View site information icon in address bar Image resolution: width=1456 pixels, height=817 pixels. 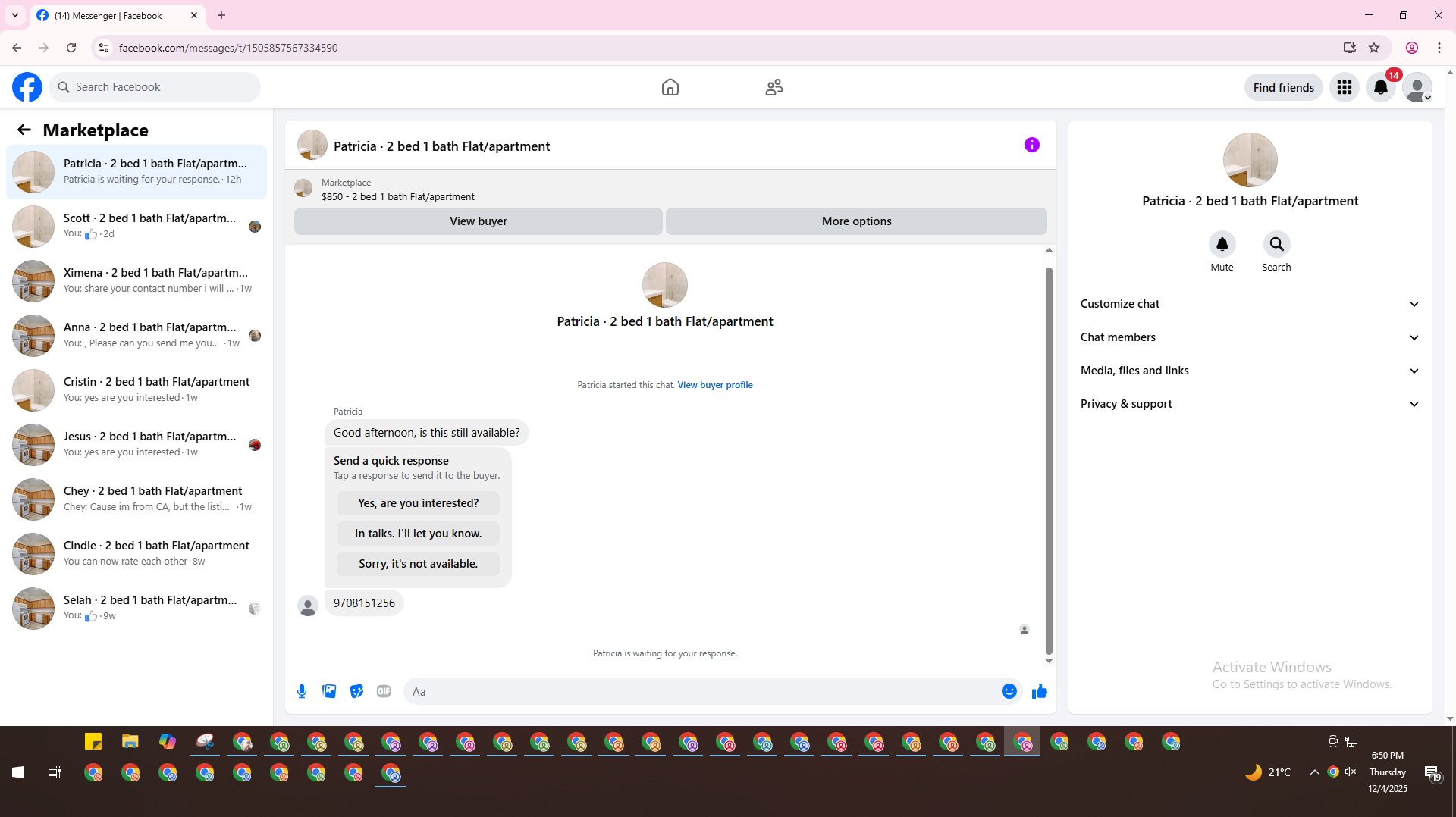(104, 48)
